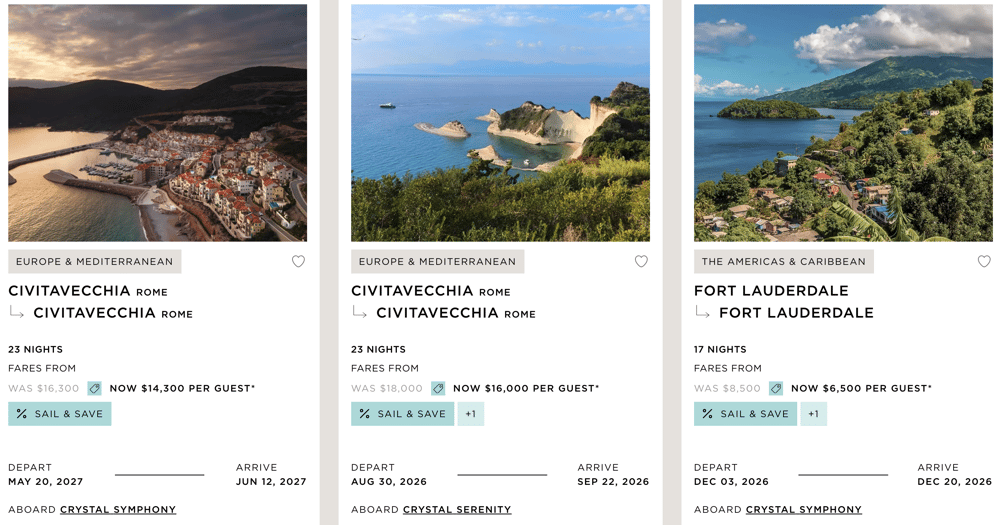Screen dimensions: 1000x525
Task: Click percent icon on Crystal Serenity card's offer
Action: (365, 414)
